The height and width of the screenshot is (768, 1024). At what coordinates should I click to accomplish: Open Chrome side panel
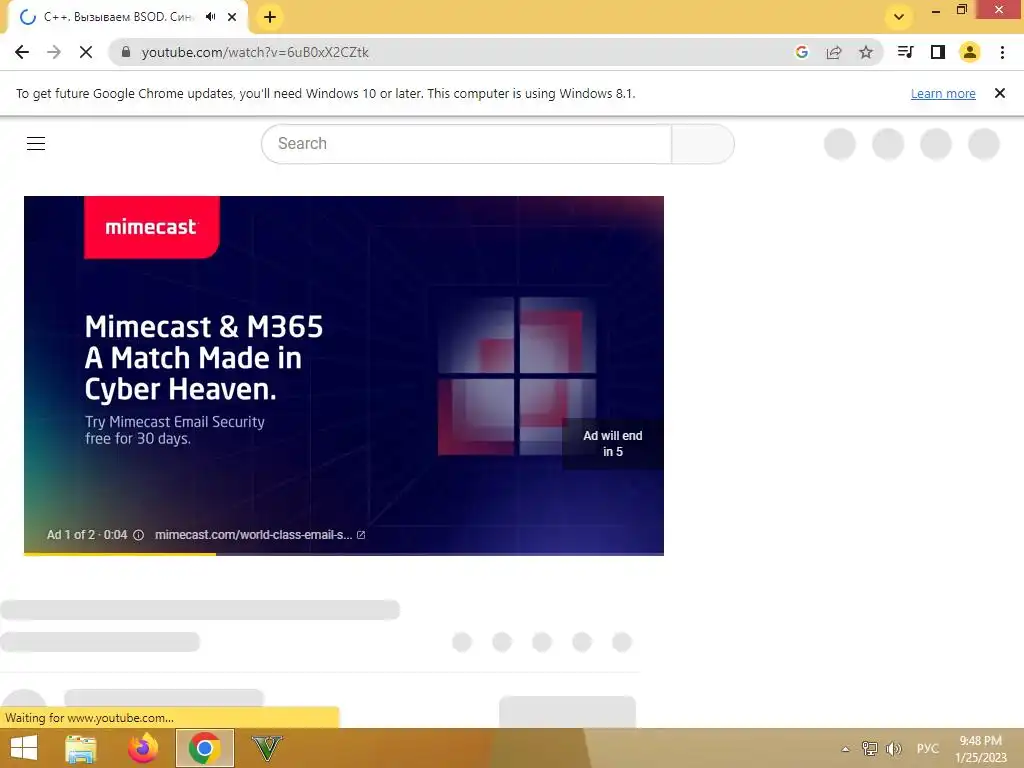click(x=938, y=52)
